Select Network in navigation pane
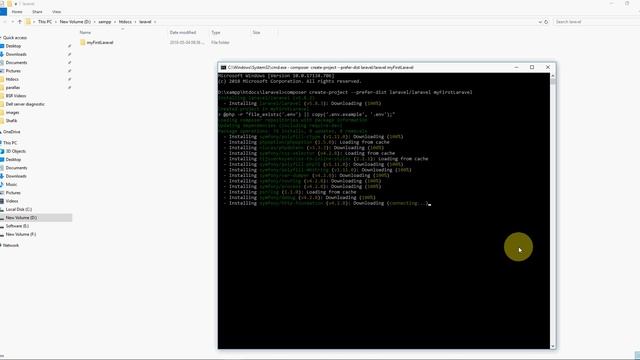 pos(11,245)
